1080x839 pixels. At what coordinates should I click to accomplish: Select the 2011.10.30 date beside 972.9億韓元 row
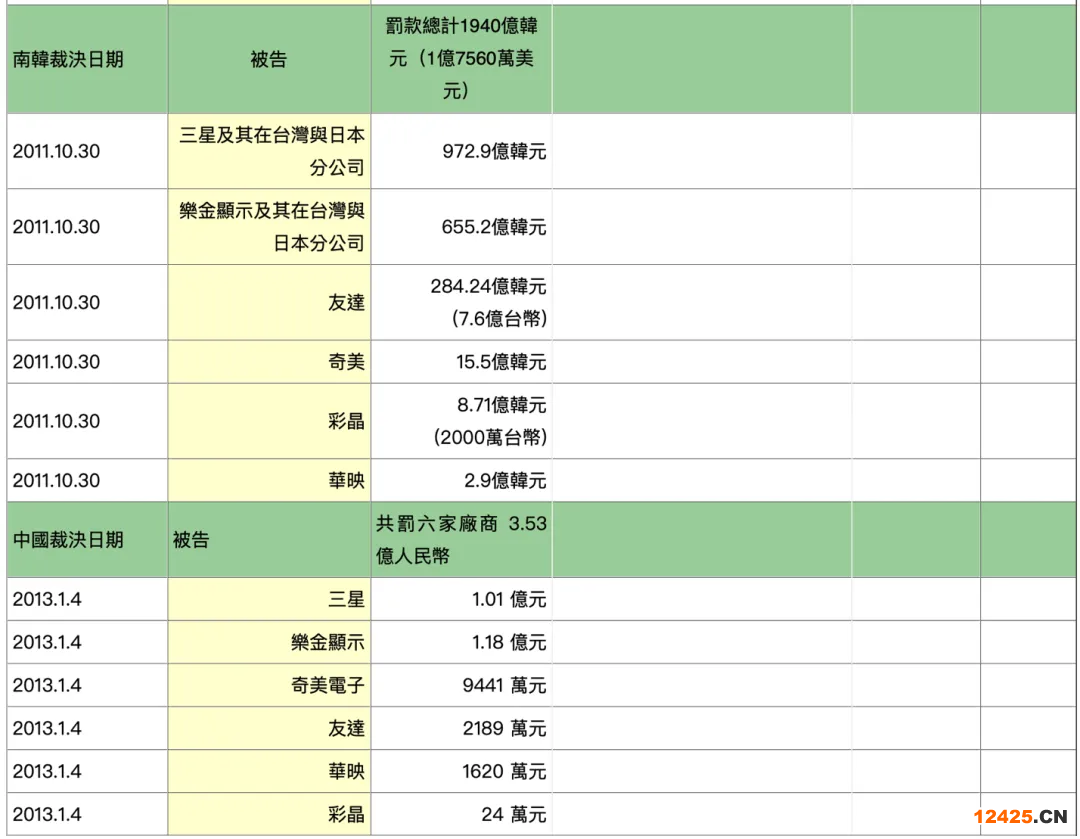[56, 151]
